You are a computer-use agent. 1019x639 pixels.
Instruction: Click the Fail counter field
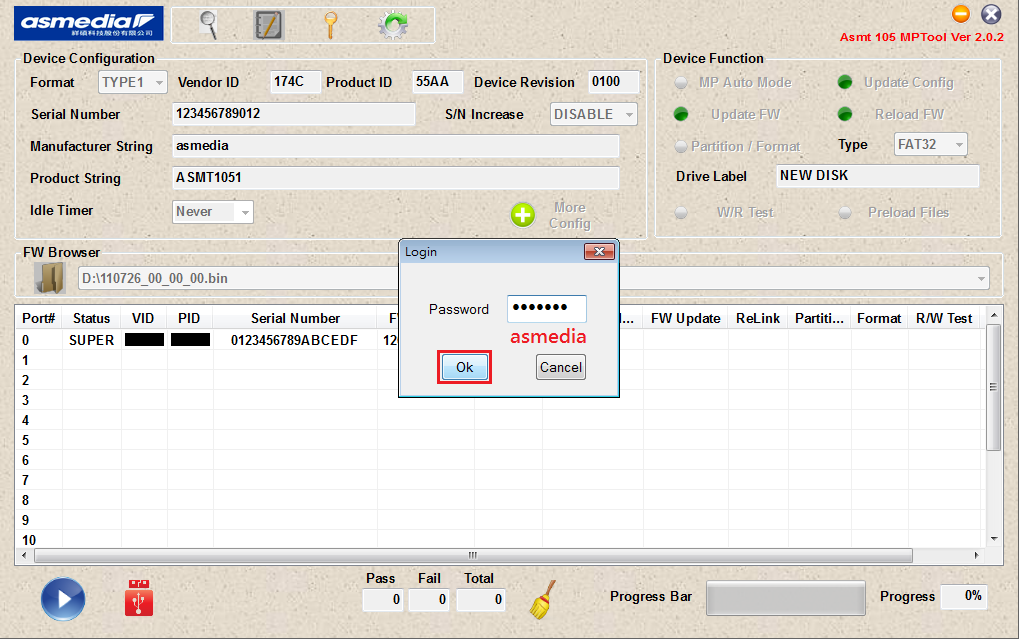click(x=429, y=599)
